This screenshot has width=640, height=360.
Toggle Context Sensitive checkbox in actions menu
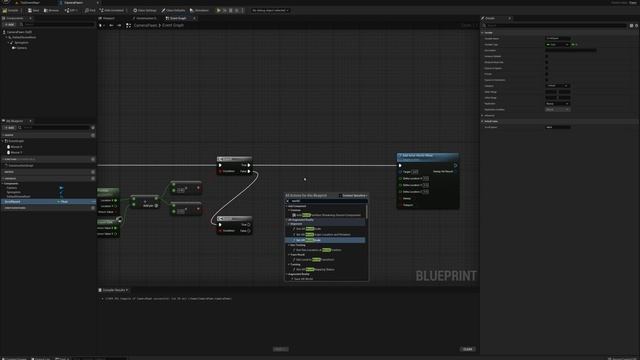pyautogui.click(x=340, y=196)
